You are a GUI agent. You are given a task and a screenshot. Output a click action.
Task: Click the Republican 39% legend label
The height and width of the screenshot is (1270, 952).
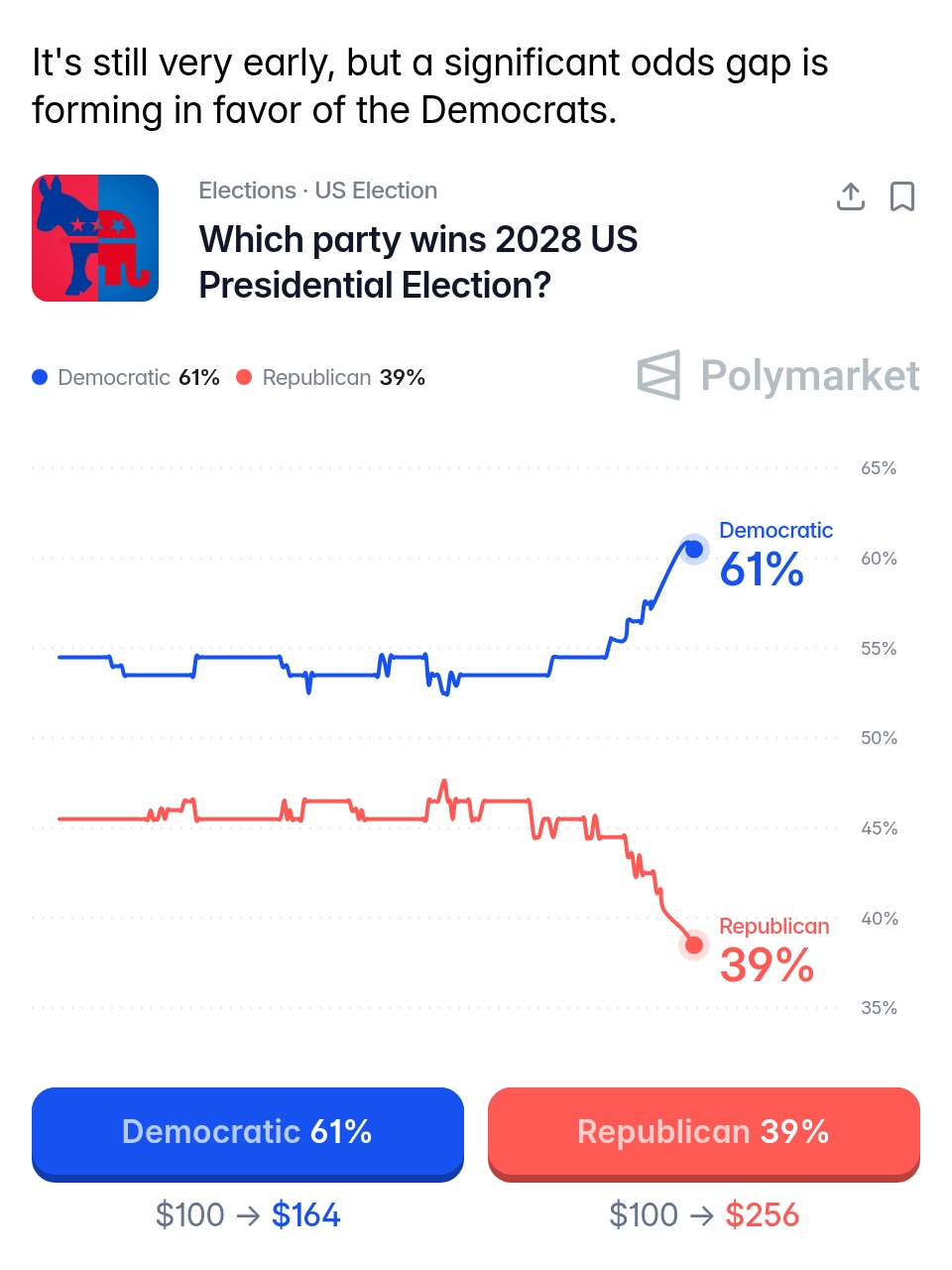coord(343,377)
